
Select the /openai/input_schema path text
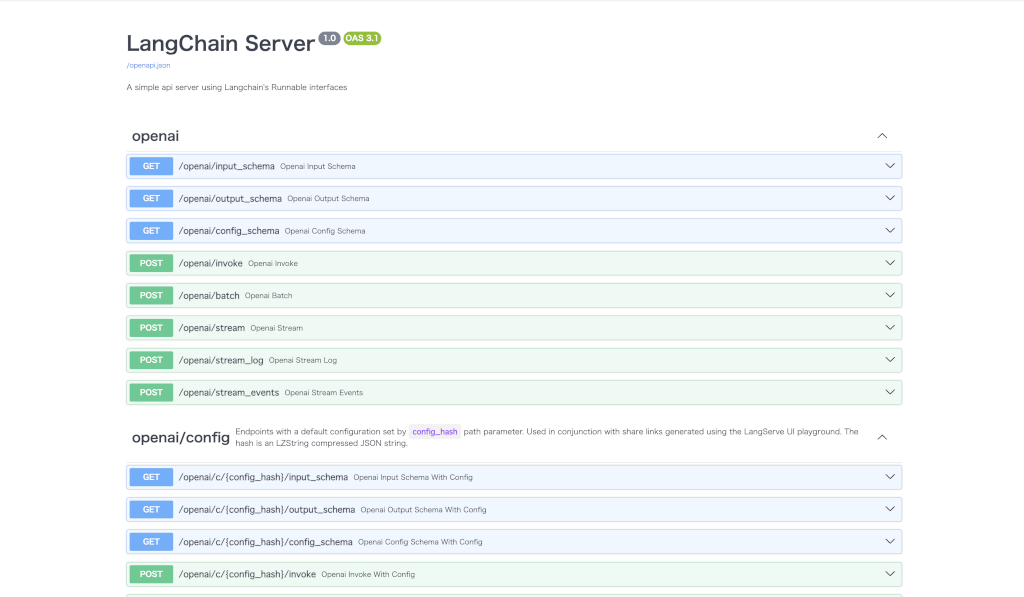227,166
